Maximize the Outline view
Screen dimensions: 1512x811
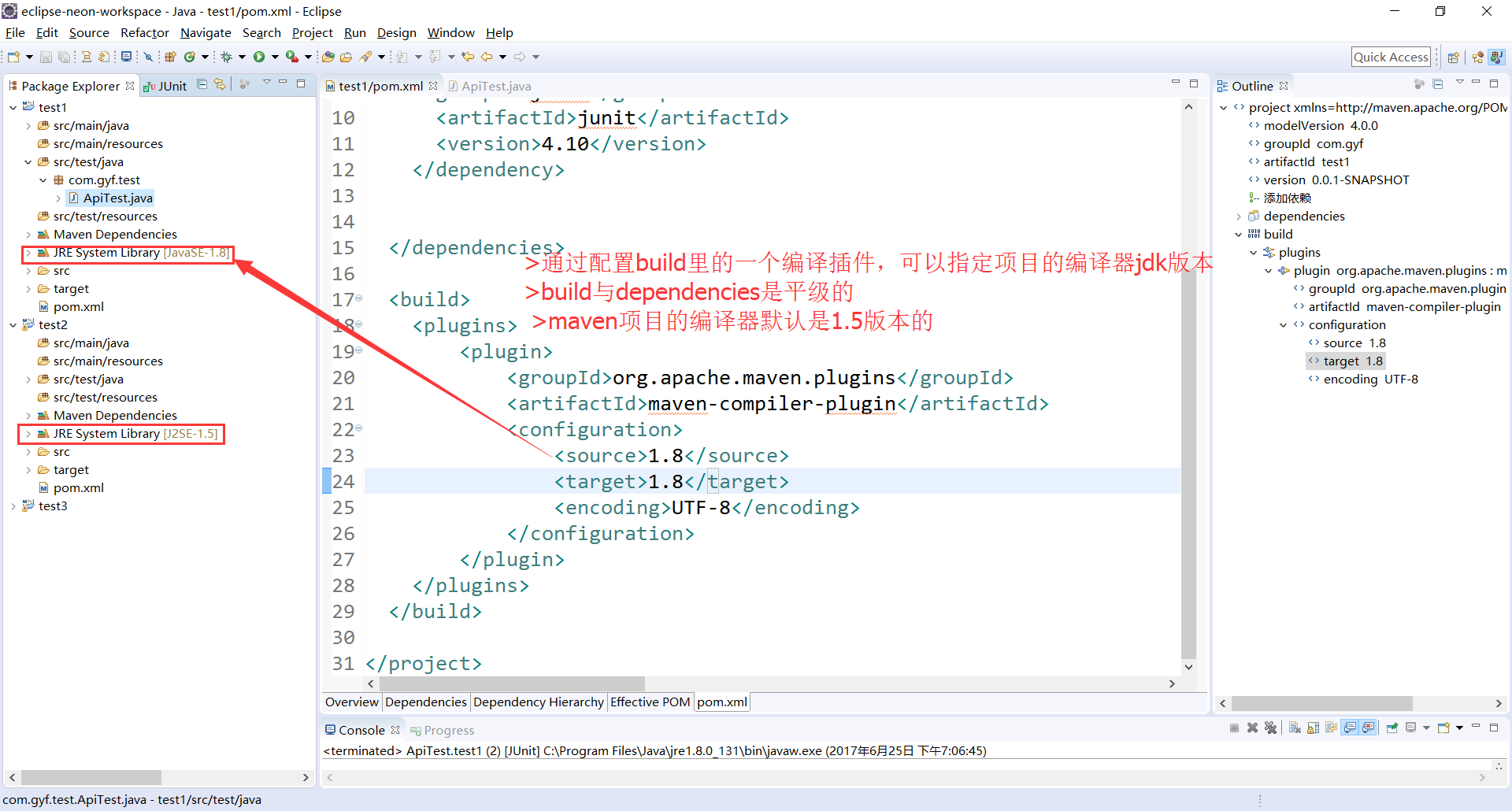click(1494, 83)
